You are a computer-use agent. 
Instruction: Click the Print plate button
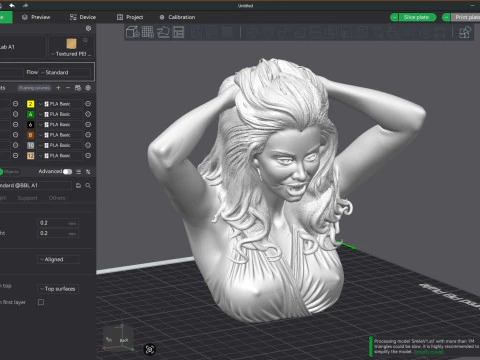(466, 17)
